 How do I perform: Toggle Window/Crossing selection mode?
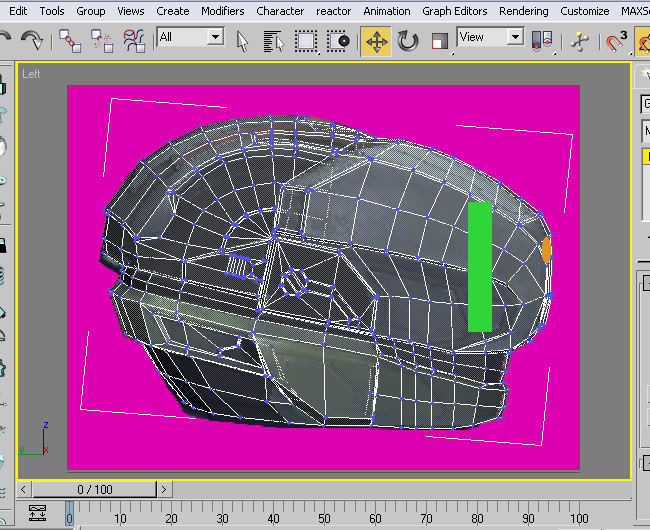pyautogui.click(x=338, y=41)
